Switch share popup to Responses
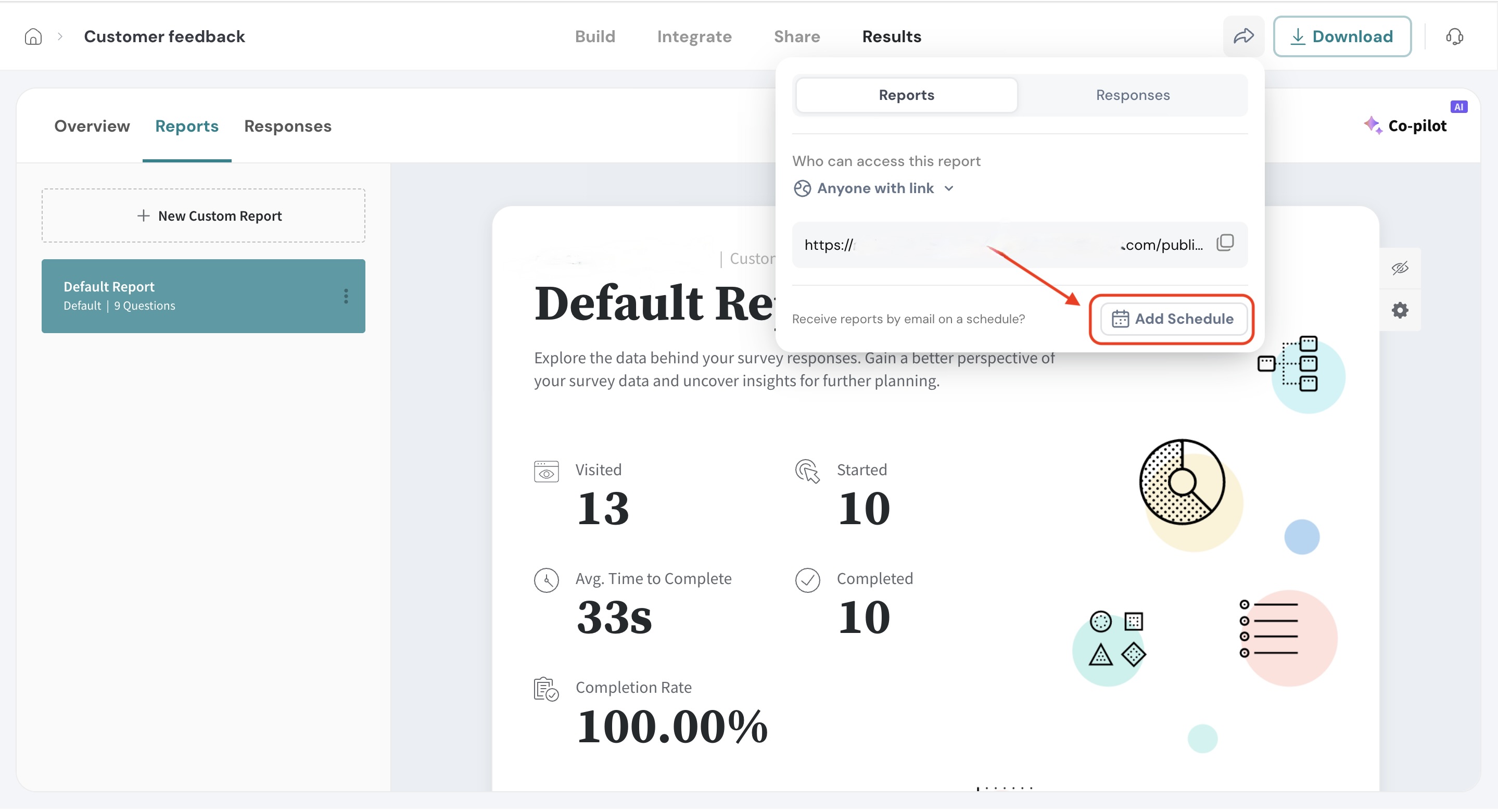 pyautogui.click(x=1132, y=95)
